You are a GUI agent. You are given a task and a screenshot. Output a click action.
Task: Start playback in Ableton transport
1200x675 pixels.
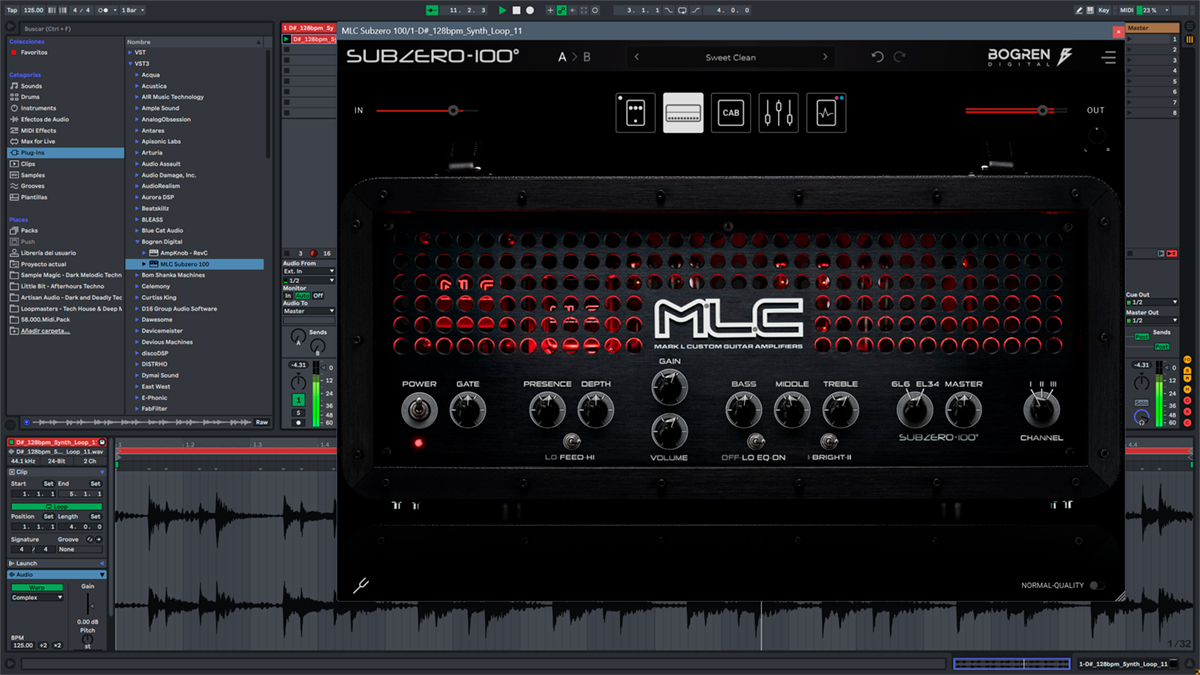point(503,10)
